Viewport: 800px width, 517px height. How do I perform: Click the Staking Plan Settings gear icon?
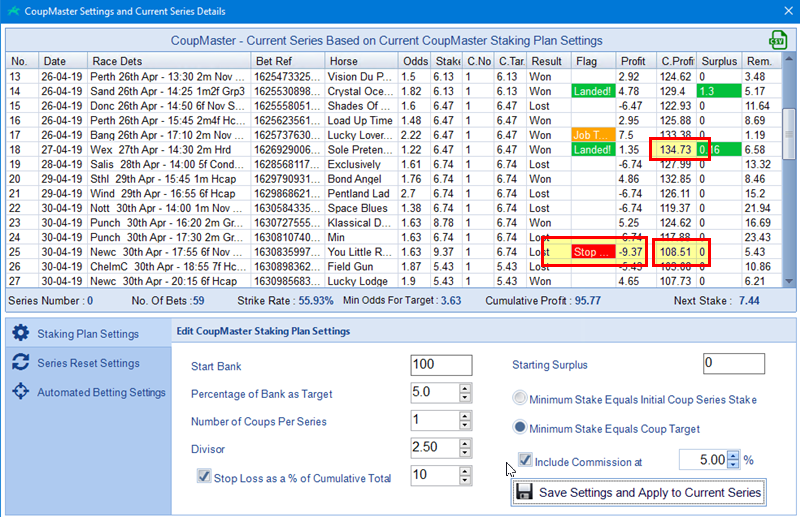21,333
